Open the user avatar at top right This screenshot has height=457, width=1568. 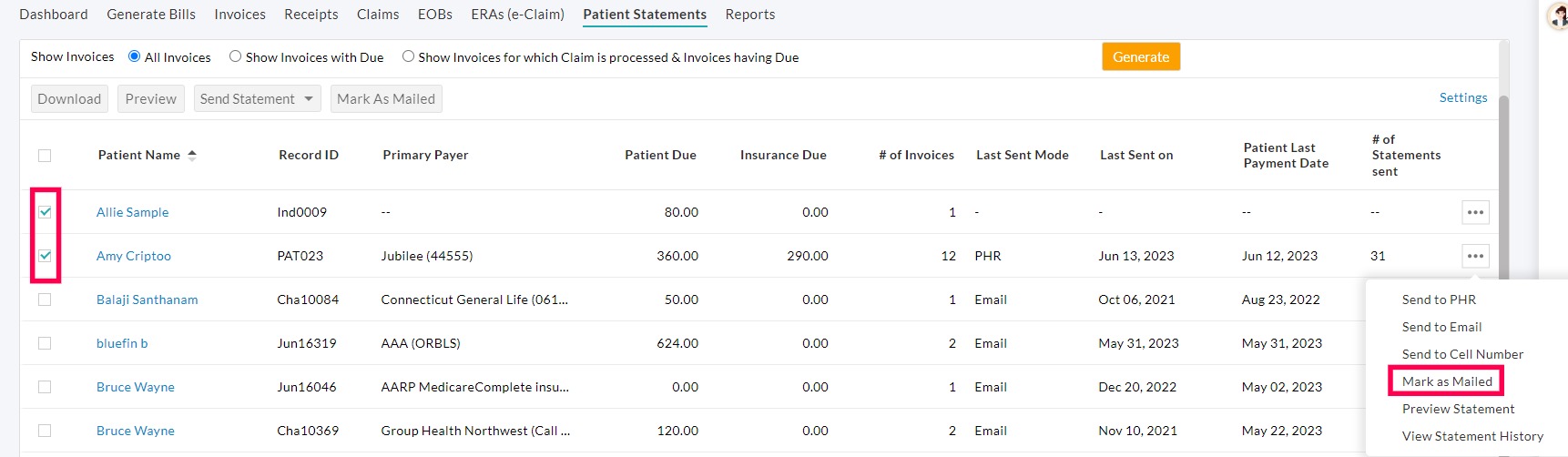click(1559, 16)
